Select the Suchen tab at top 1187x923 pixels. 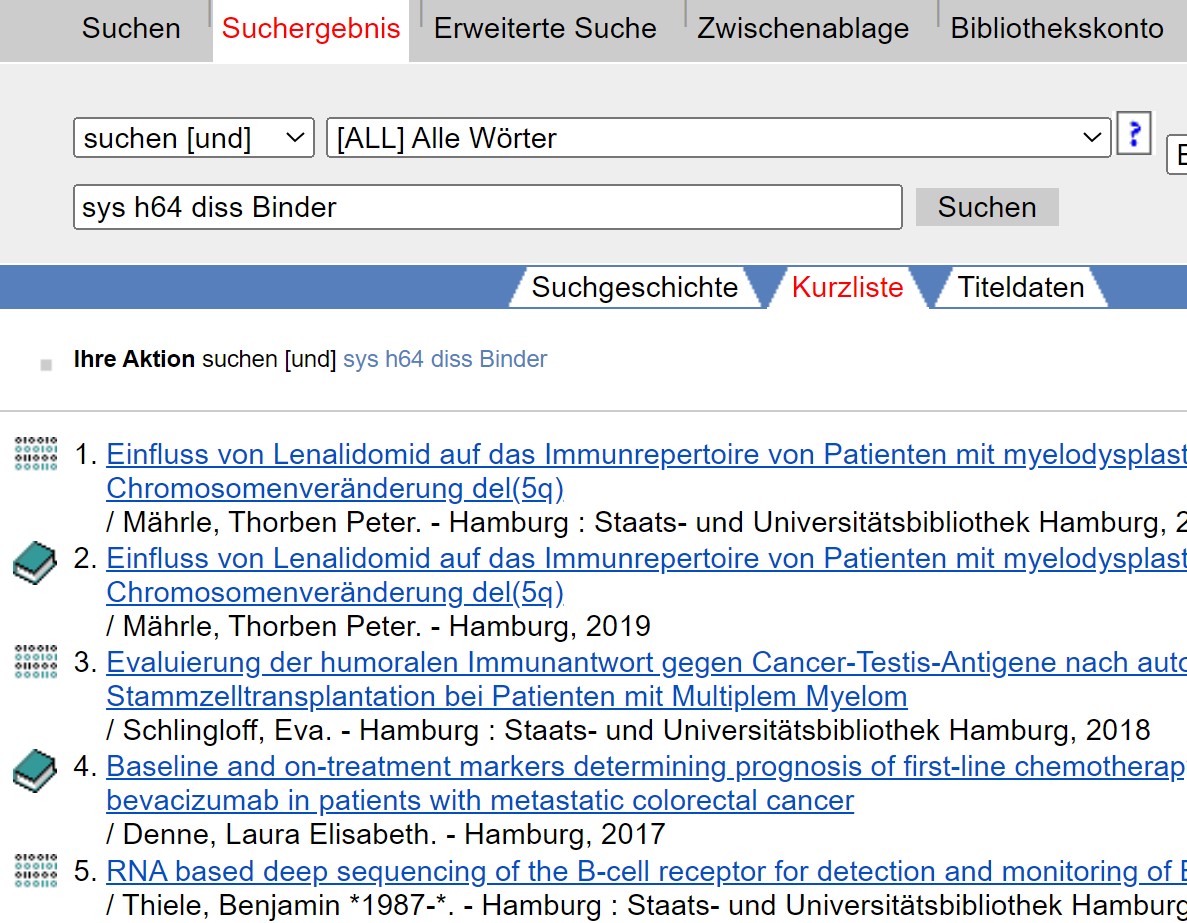pos(131,29)
